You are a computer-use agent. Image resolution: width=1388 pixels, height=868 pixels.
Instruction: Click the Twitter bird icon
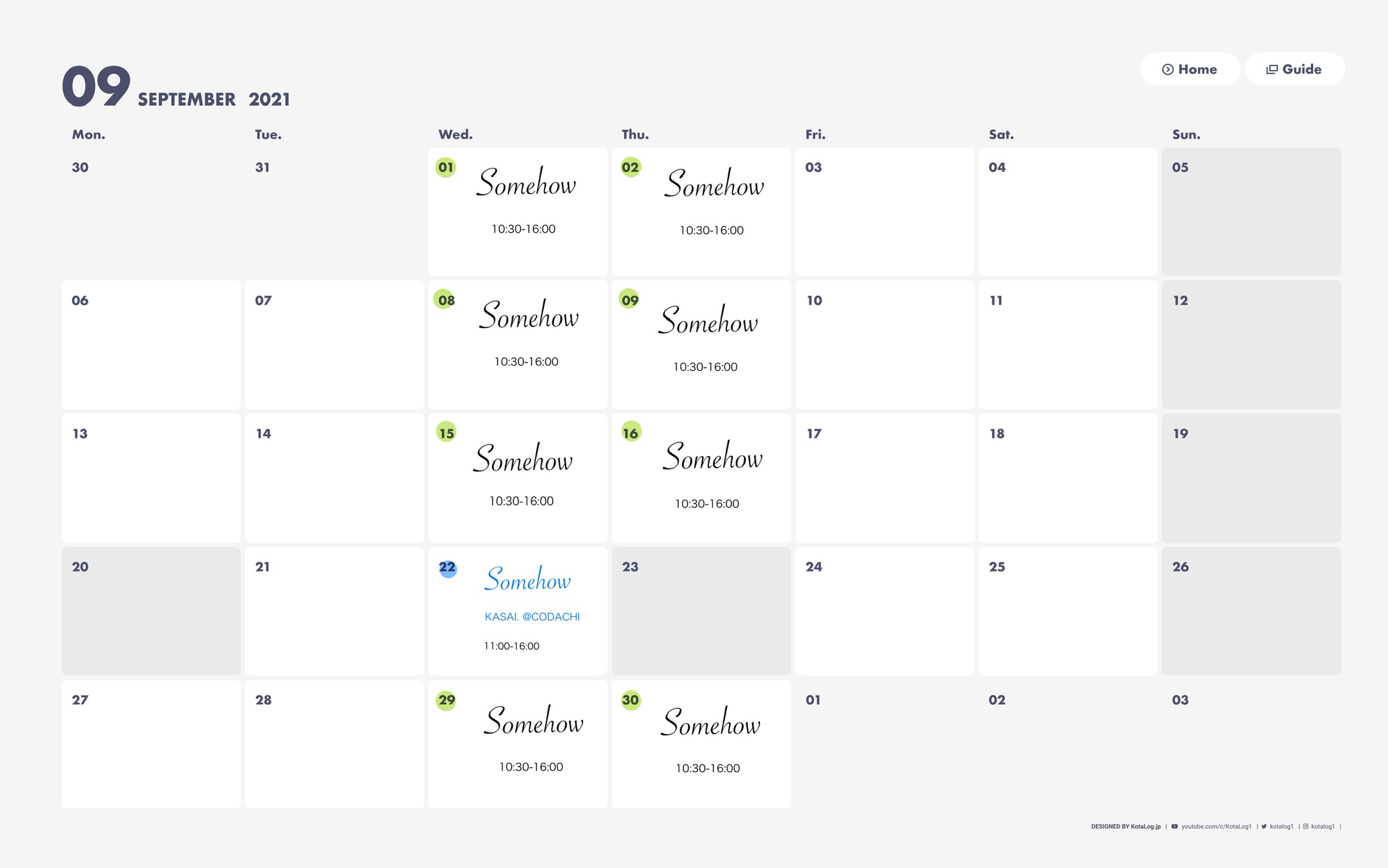tap(1264, 827)
